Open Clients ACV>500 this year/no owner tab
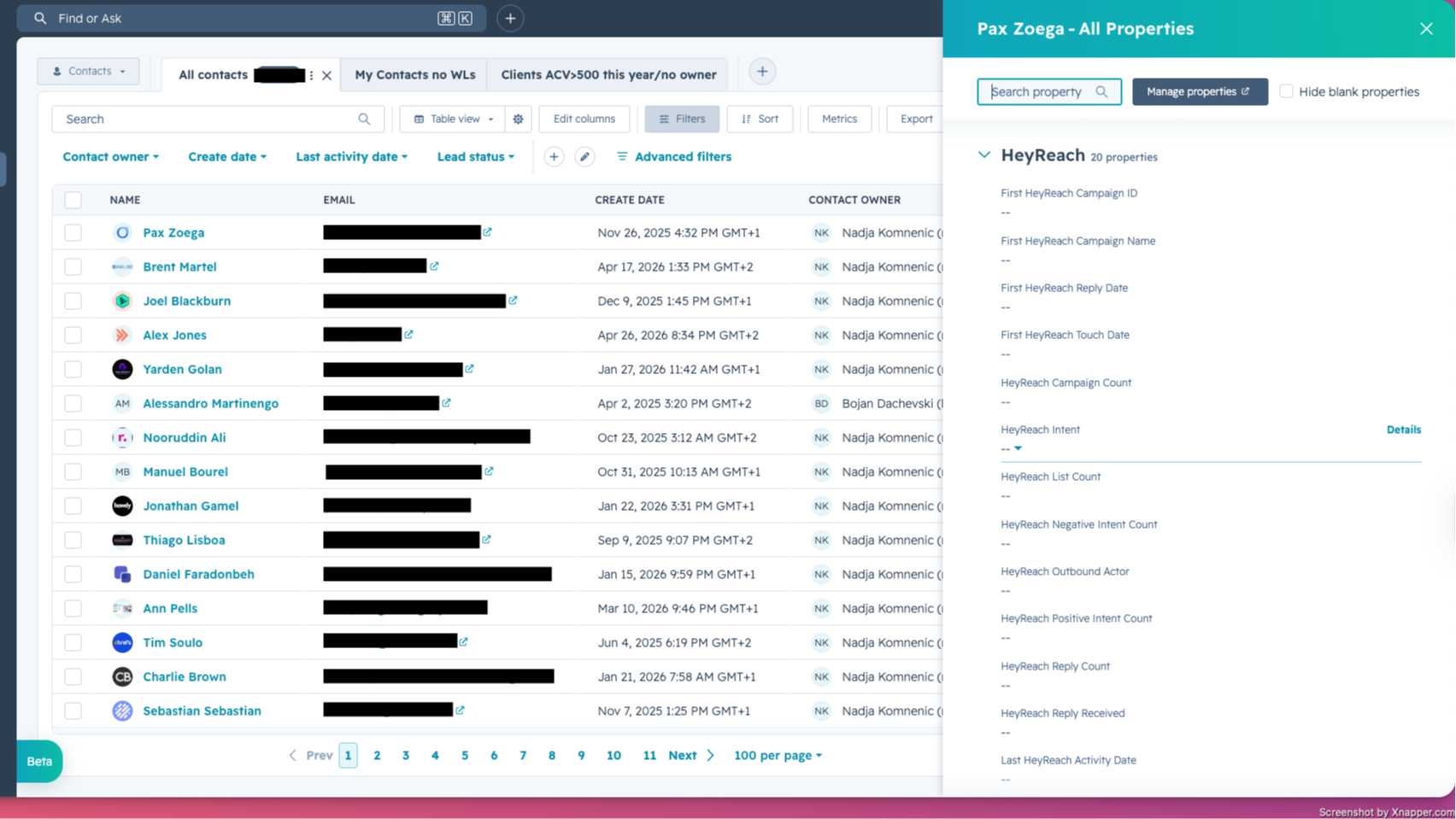The width and height of the screenshot is (1456, 819). click(608, 75)
